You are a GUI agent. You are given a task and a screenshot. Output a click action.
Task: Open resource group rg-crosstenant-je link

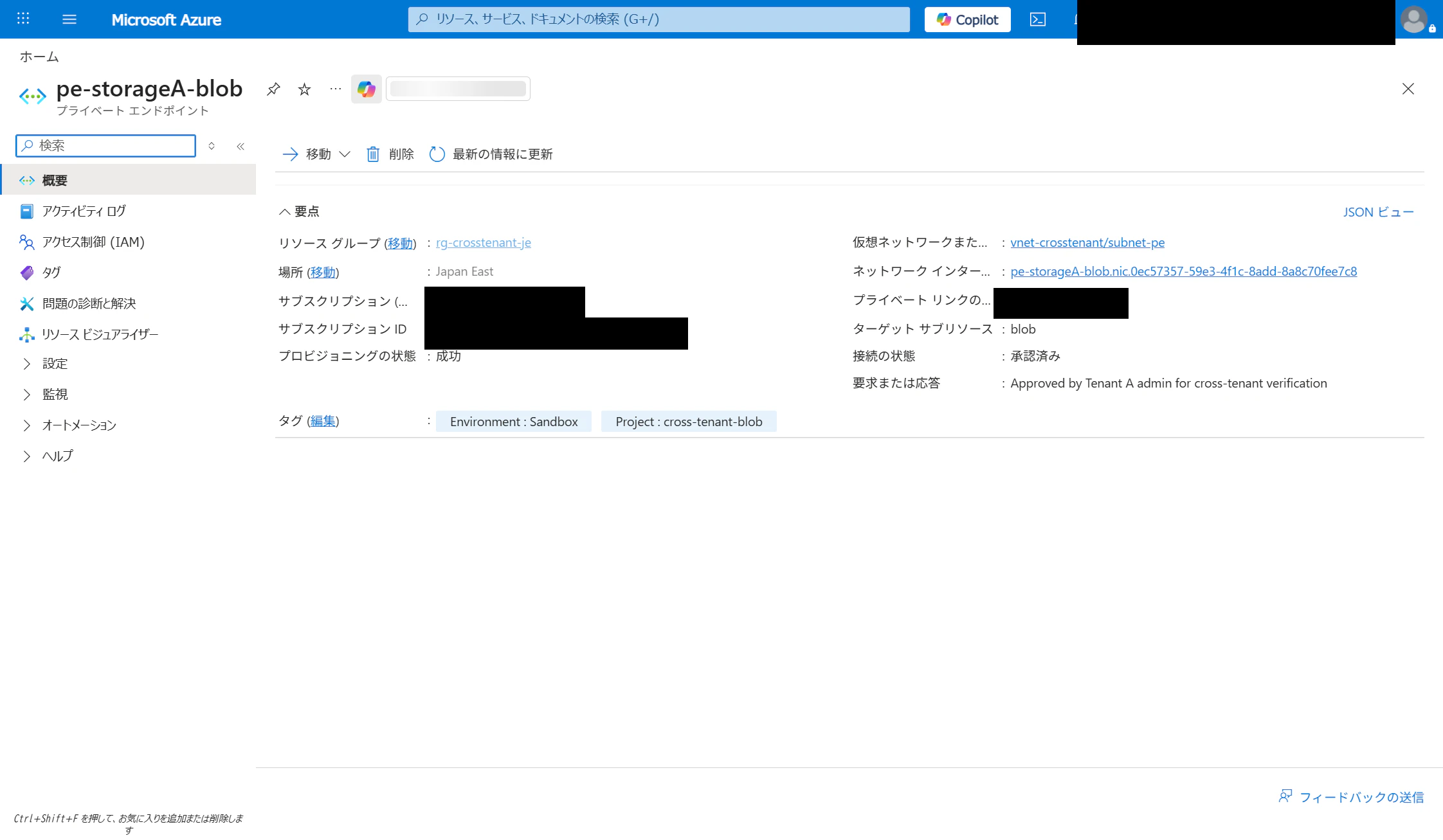[x=484, y=243]
